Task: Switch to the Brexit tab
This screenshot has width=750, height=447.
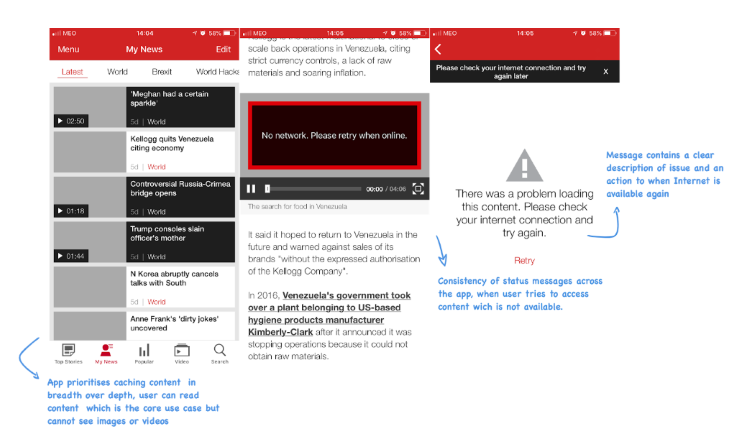Action: 162,72
